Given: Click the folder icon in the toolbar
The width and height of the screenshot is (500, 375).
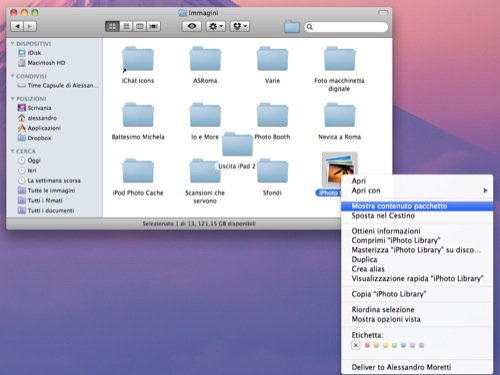Looking at the screenshot, I should tap(292, 27).
